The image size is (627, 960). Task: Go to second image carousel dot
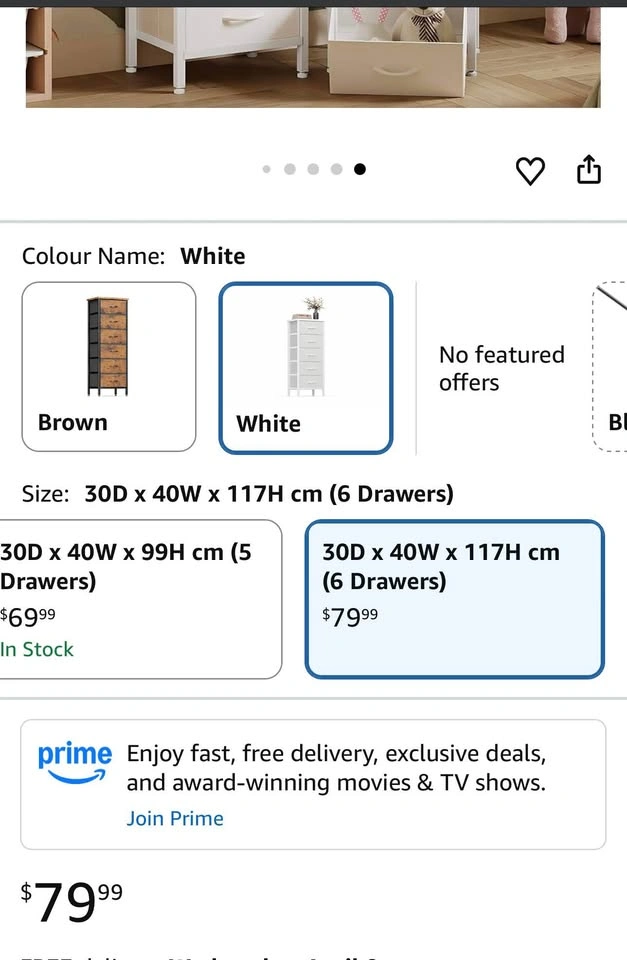(290, 169)
